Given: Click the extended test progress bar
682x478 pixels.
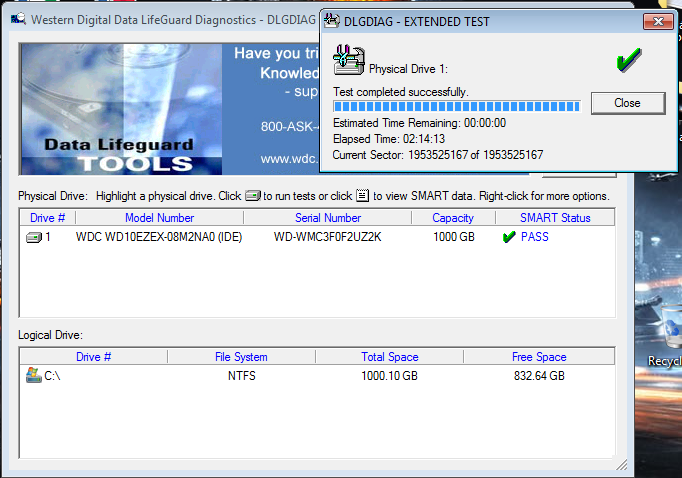Looking at the screenshot, I should (x=457, y=106).
